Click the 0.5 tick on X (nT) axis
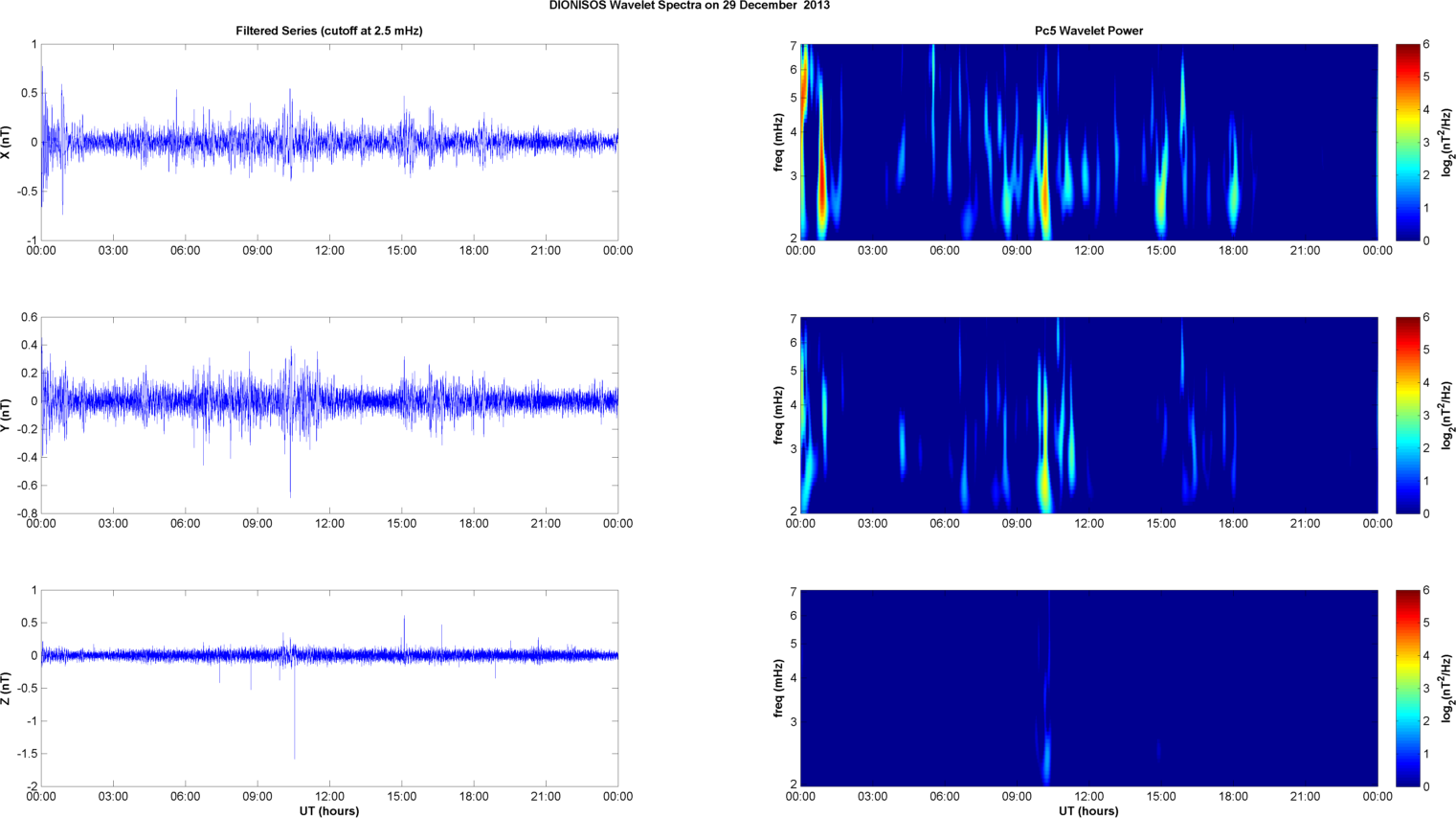Screen dimensions: 1456x818 tap(28, 94)
